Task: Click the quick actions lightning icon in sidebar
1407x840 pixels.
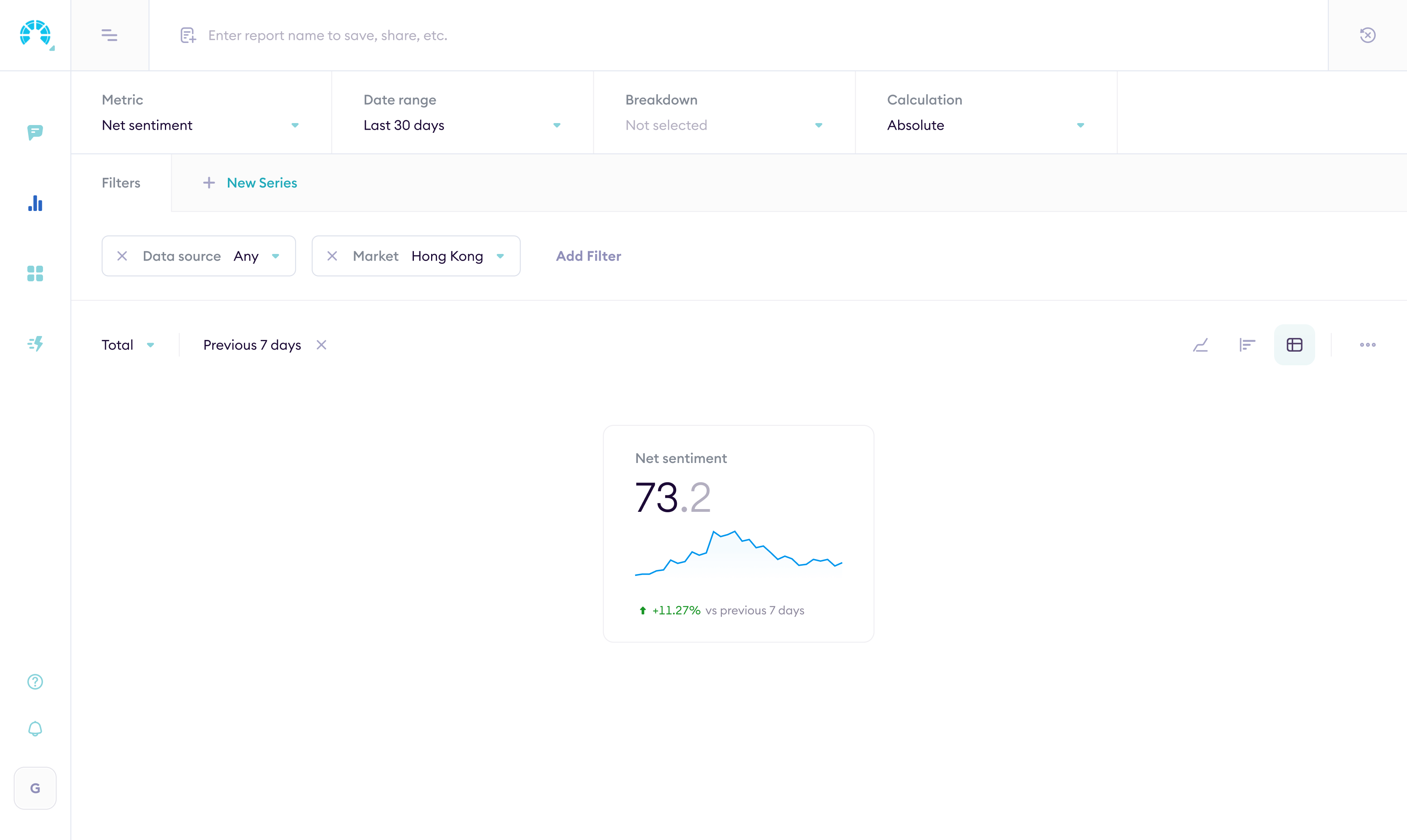Action: 35,343
